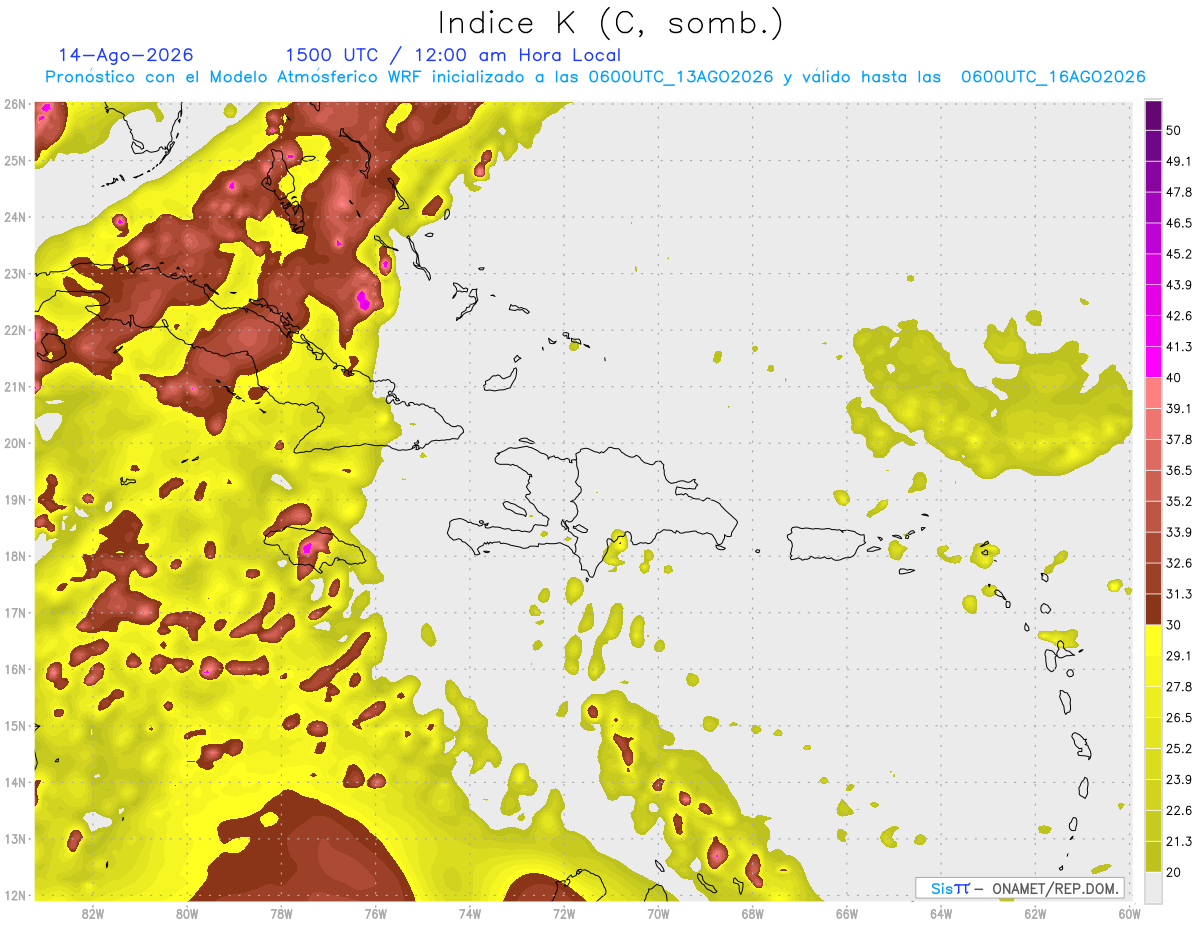Click the "49.1" colorbar value
This screenshot has width=1200, height=927.
point(1178,161)
